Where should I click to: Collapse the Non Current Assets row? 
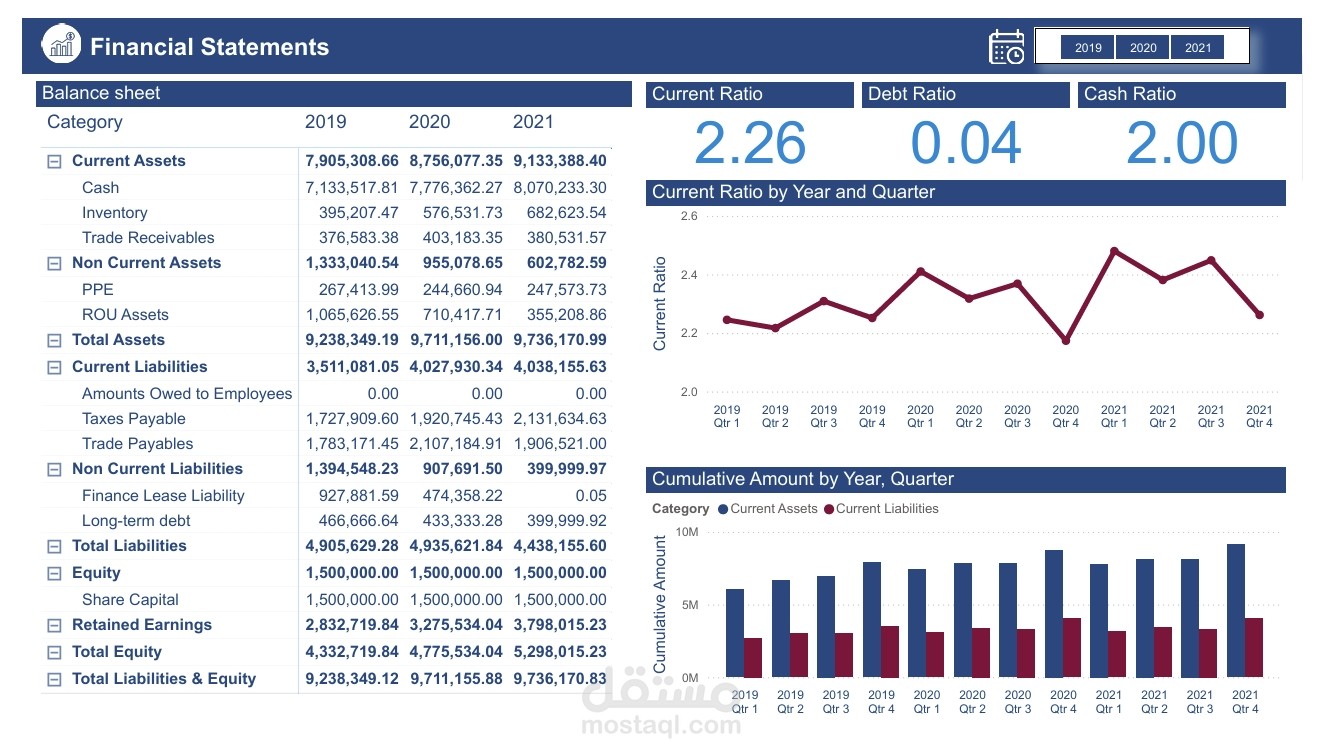pyautogui.click(x=55, y=264)
